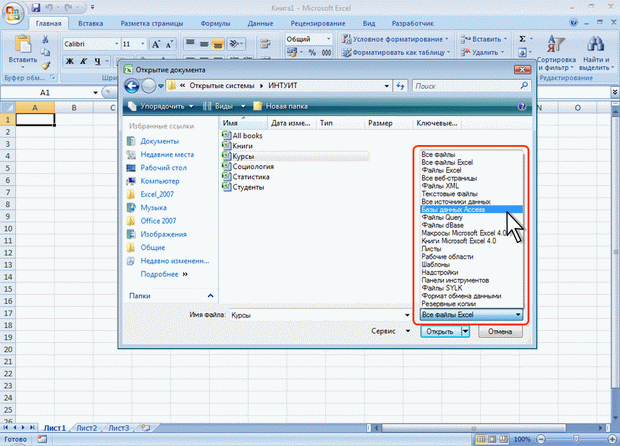The image size is (620, 446).
Task: Click the dialog help question mark icon
Action: (522, 106)
